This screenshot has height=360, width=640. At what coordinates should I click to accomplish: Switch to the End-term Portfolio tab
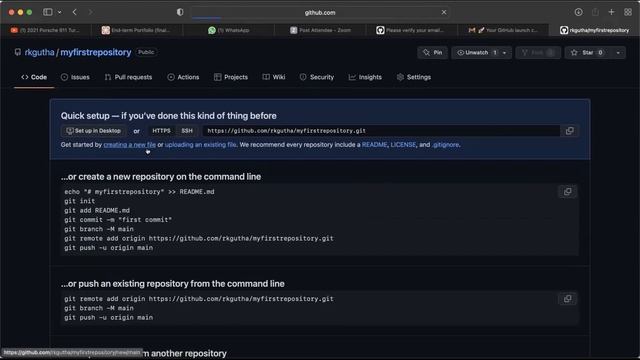pyautogui.click(x=137, y=30)
